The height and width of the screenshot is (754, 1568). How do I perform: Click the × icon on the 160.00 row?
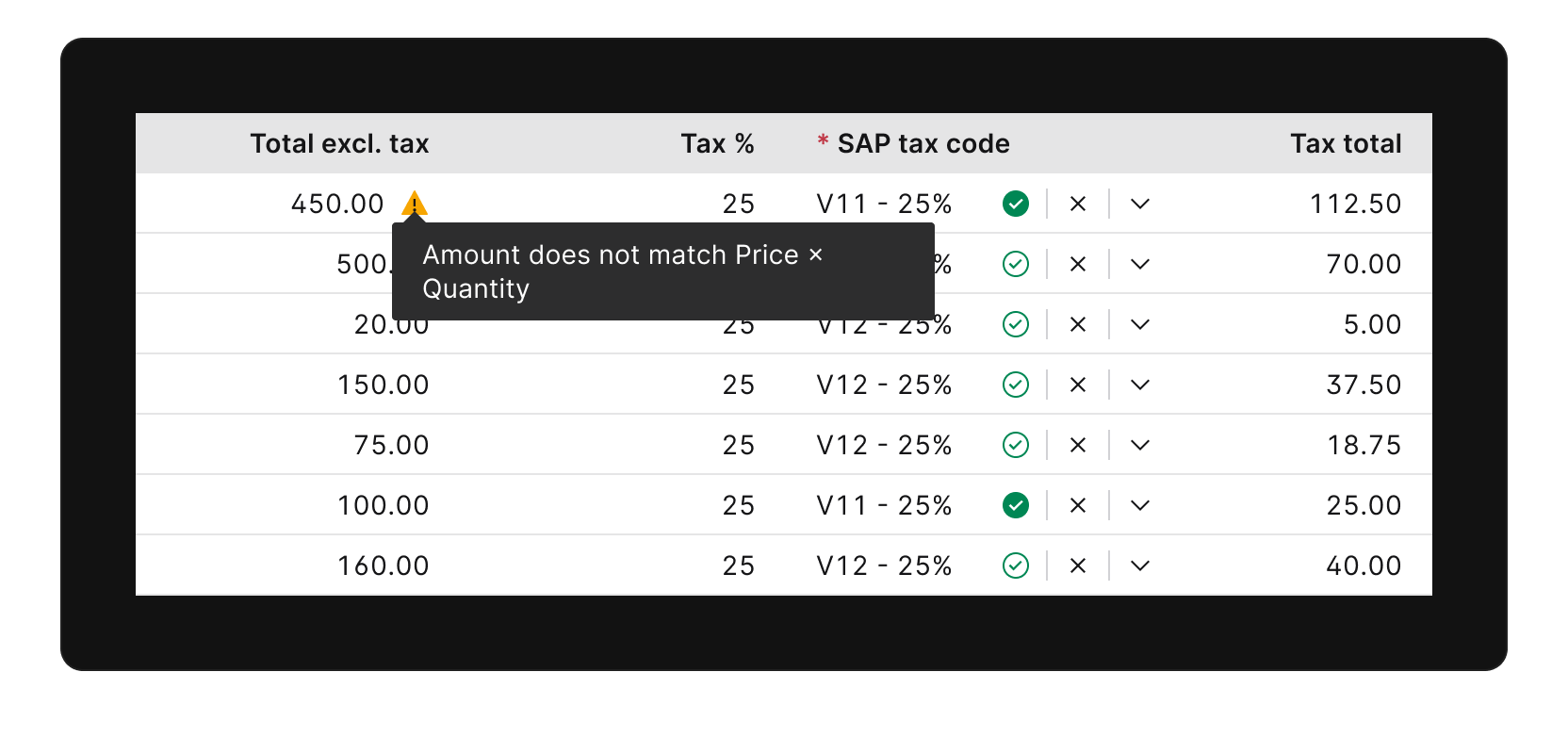pos(1077,565)
